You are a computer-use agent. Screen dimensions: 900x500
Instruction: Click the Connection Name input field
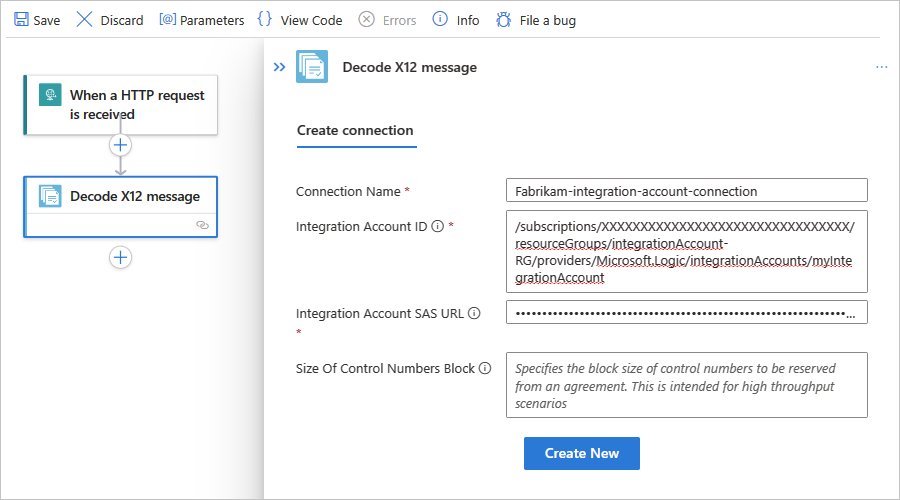(x=686, y=191)
